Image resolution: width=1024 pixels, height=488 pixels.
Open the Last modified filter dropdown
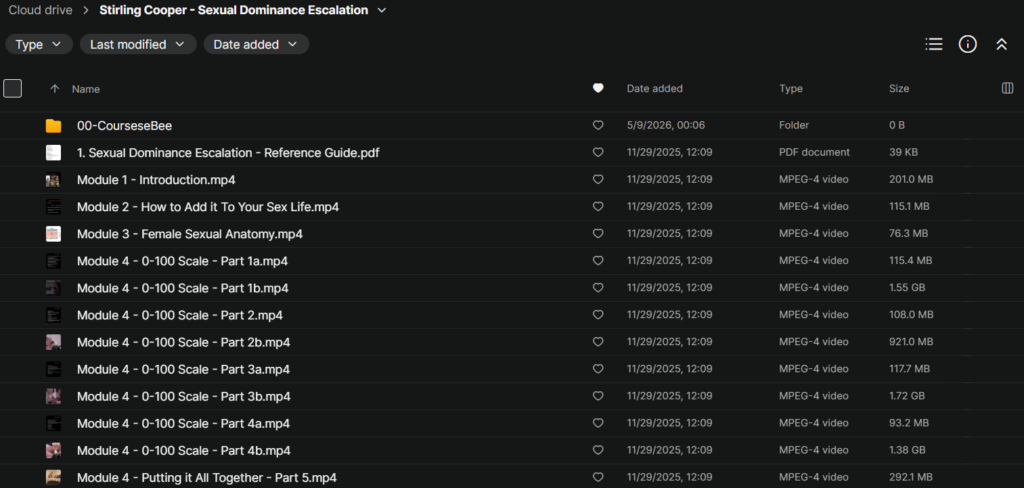[138, 44]
